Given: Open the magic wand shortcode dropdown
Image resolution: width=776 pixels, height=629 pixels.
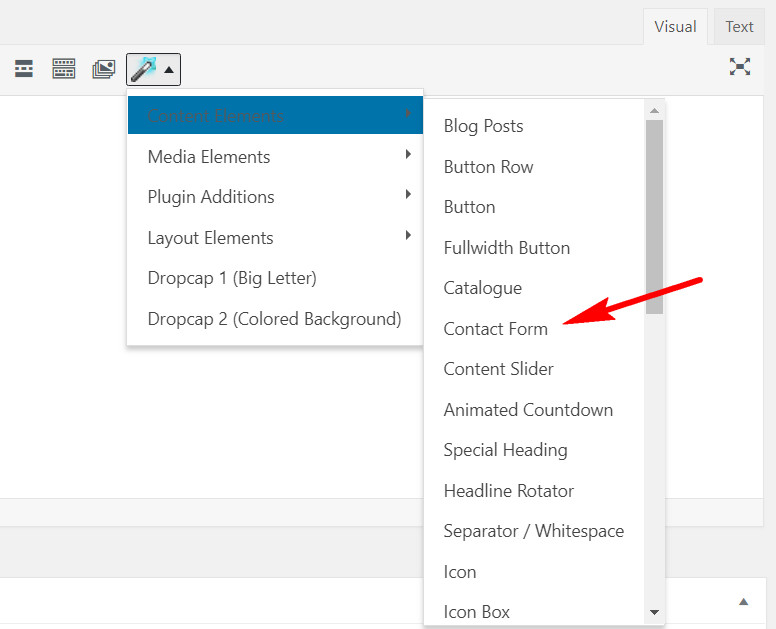Looking at the screenshot, I should point(153,69).
